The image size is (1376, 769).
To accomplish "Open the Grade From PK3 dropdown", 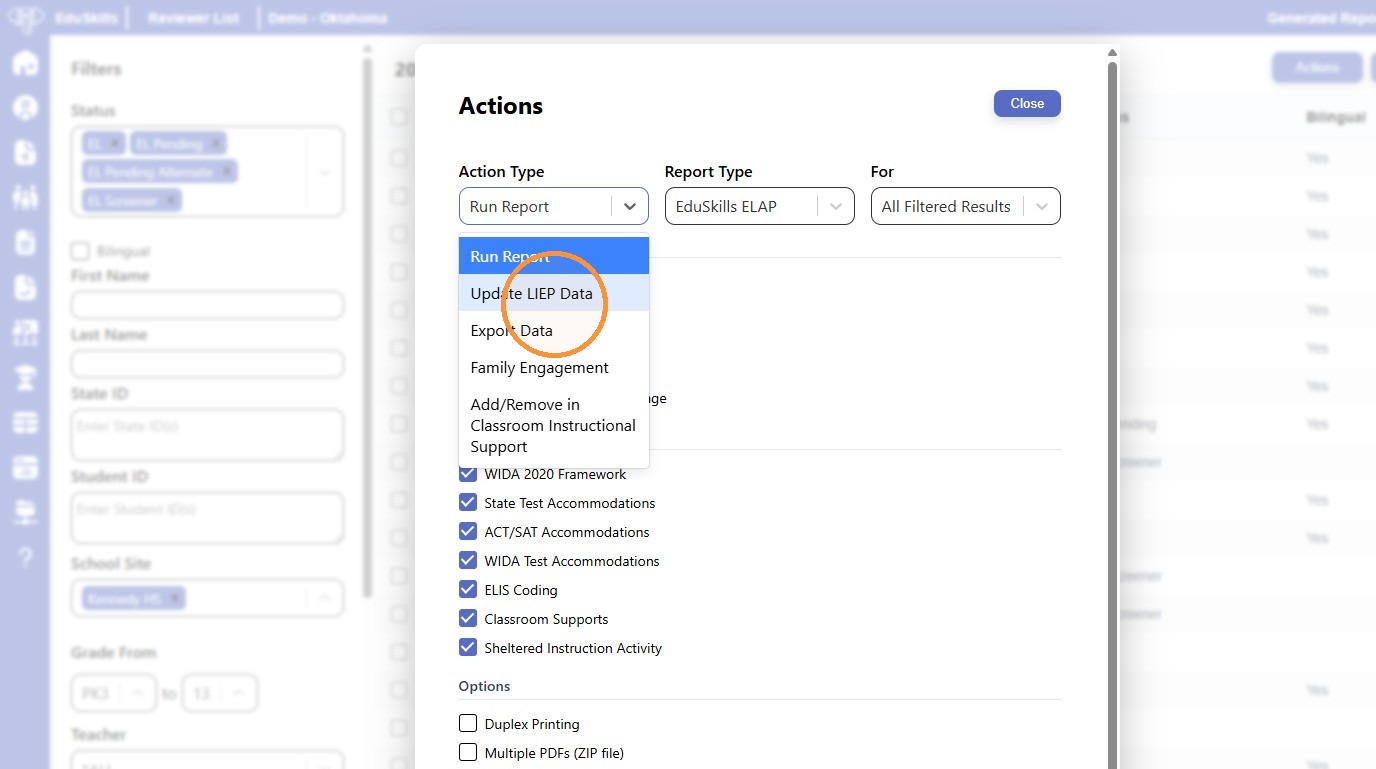I will (x=114, y=693).
